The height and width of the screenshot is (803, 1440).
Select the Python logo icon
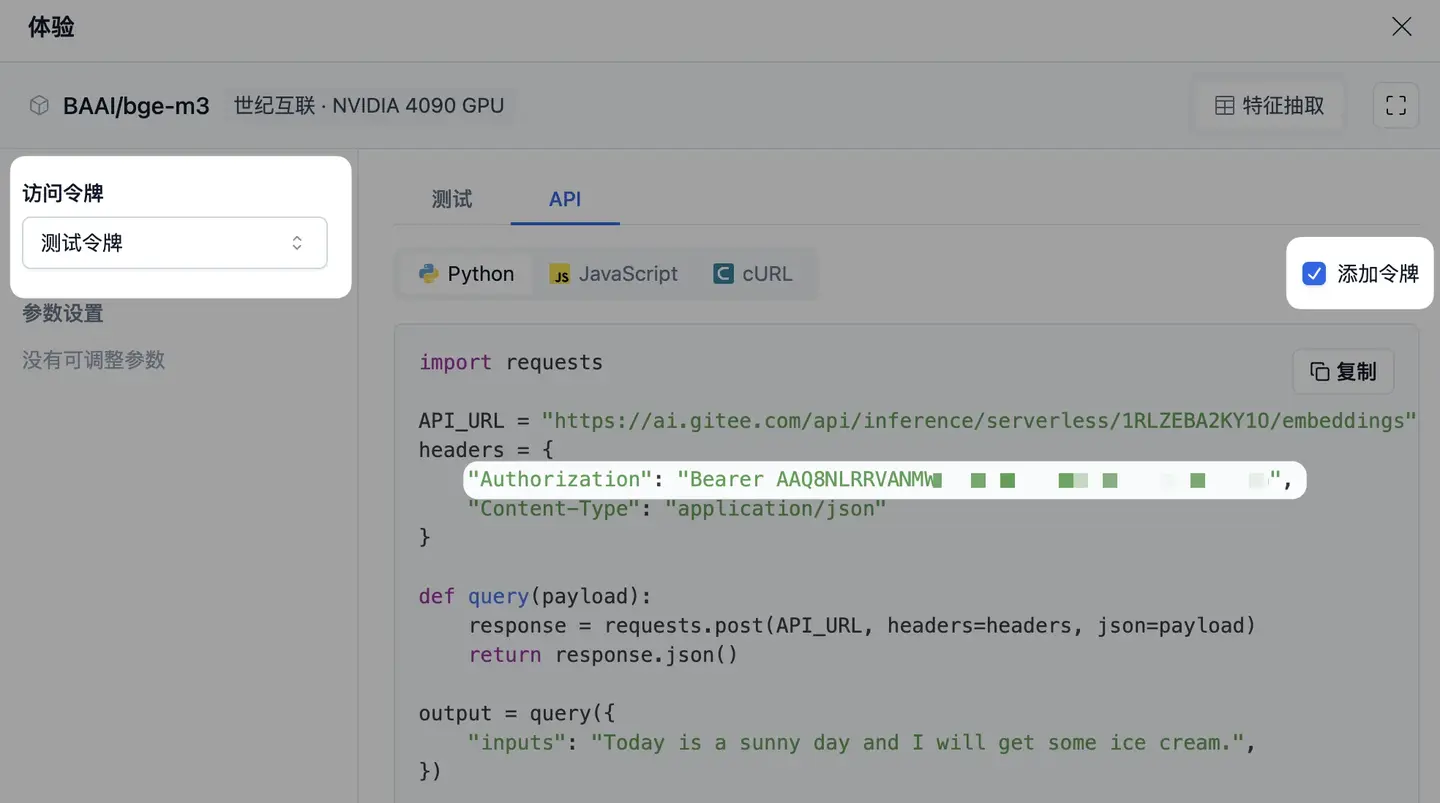tap(428, 273)
